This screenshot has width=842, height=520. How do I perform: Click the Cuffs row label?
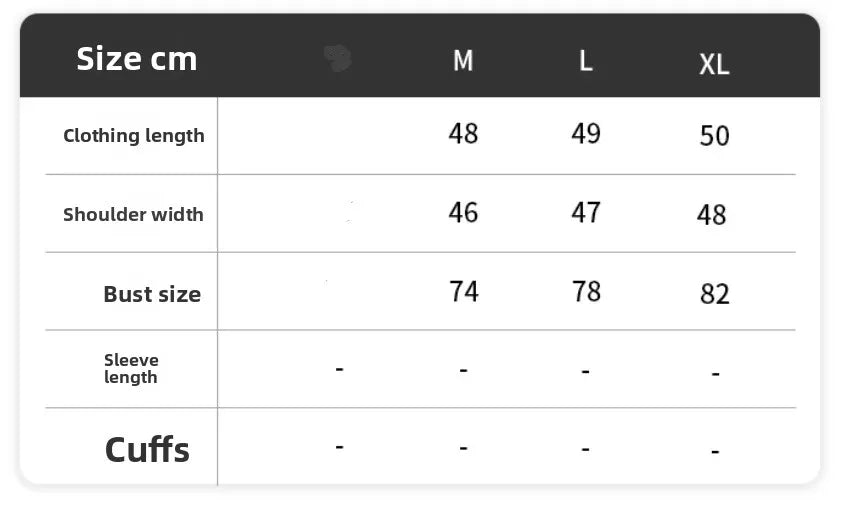click(147, 449)
